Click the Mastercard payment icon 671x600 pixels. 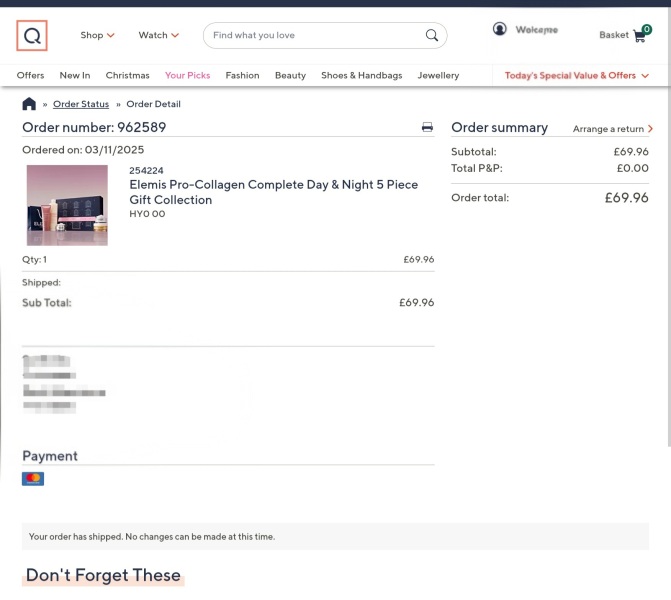(x=33, y=478)
